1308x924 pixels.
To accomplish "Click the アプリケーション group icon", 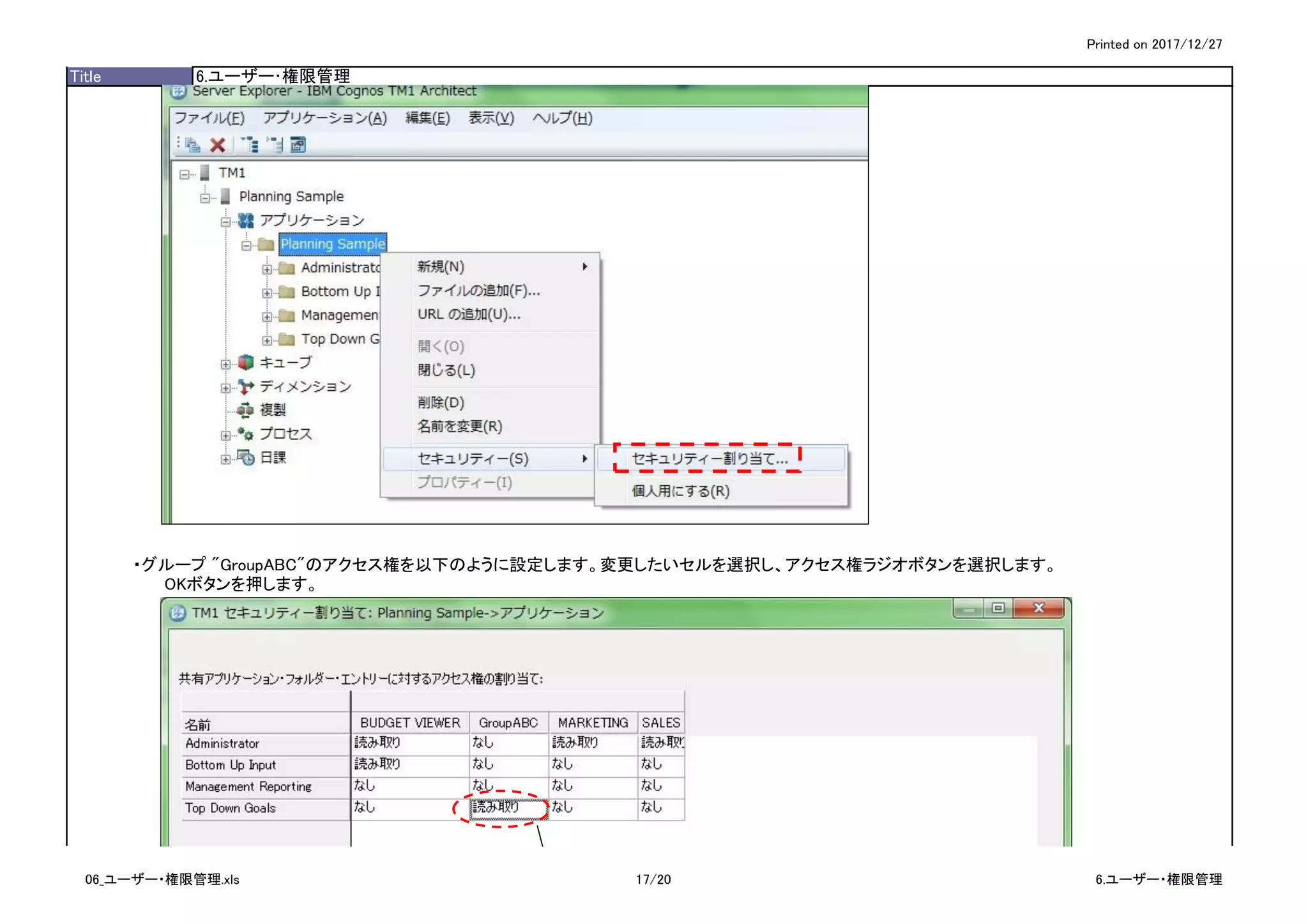I will click(x=247, y=221).
